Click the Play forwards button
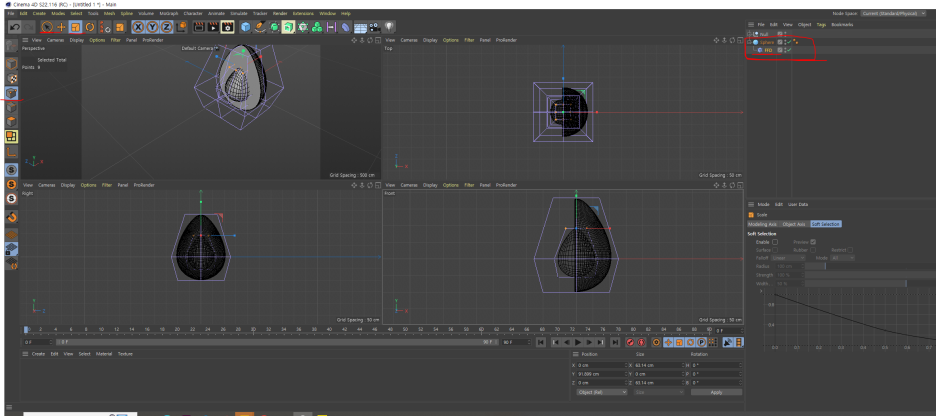Image resolution: width=936 pixels, height=416 pixels. click(x=578, y=343)
